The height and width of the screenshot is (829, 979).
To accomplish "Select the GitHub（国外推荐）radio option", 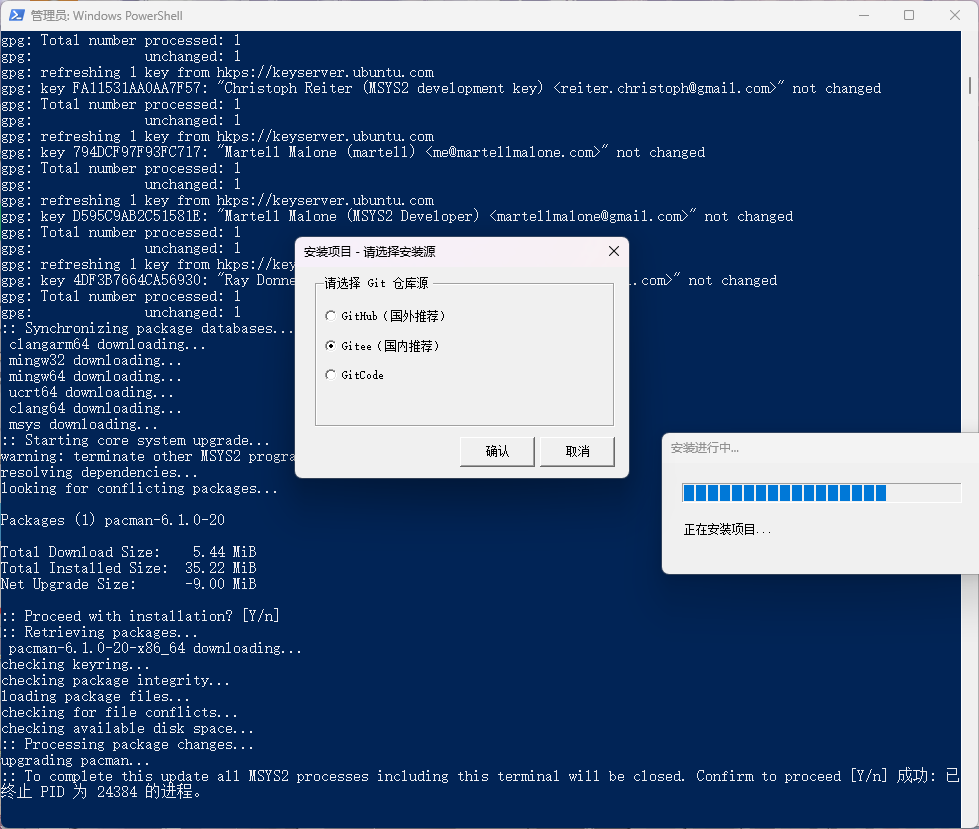I will point(331,316).
